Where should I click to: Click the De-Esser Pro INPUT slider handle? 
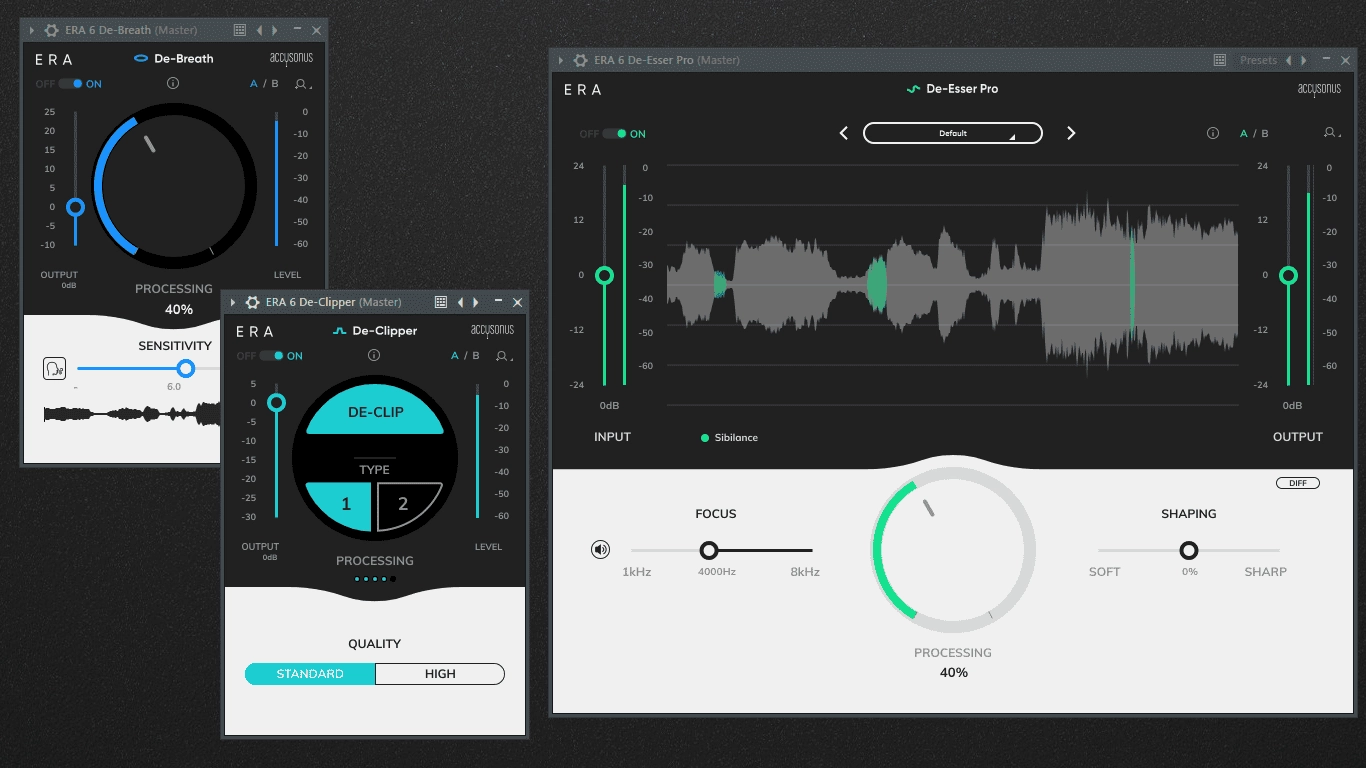[604, 275]
